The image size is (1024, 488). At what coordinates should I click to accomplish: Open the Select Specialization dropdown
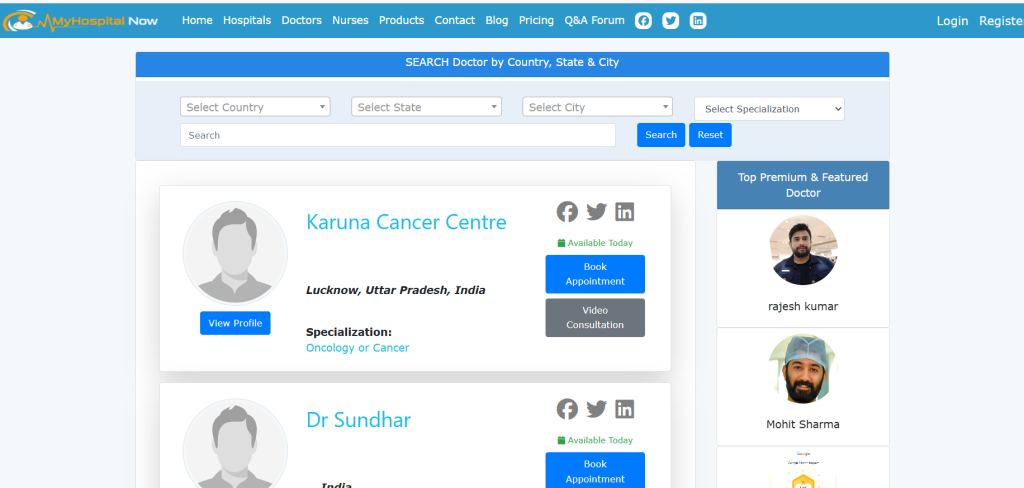pyautogui.click(x=769, y=109)
